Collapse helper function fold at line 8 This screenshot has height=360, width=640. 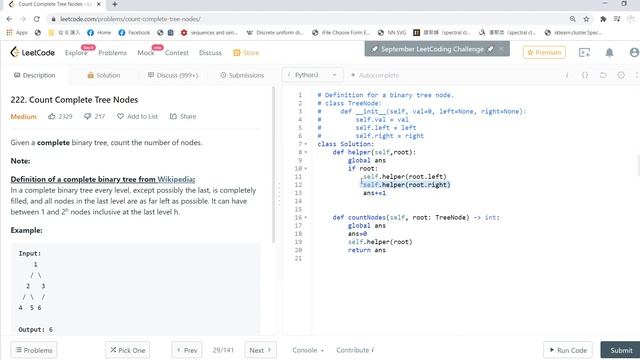pyautogui.click(x=306, y=152)
